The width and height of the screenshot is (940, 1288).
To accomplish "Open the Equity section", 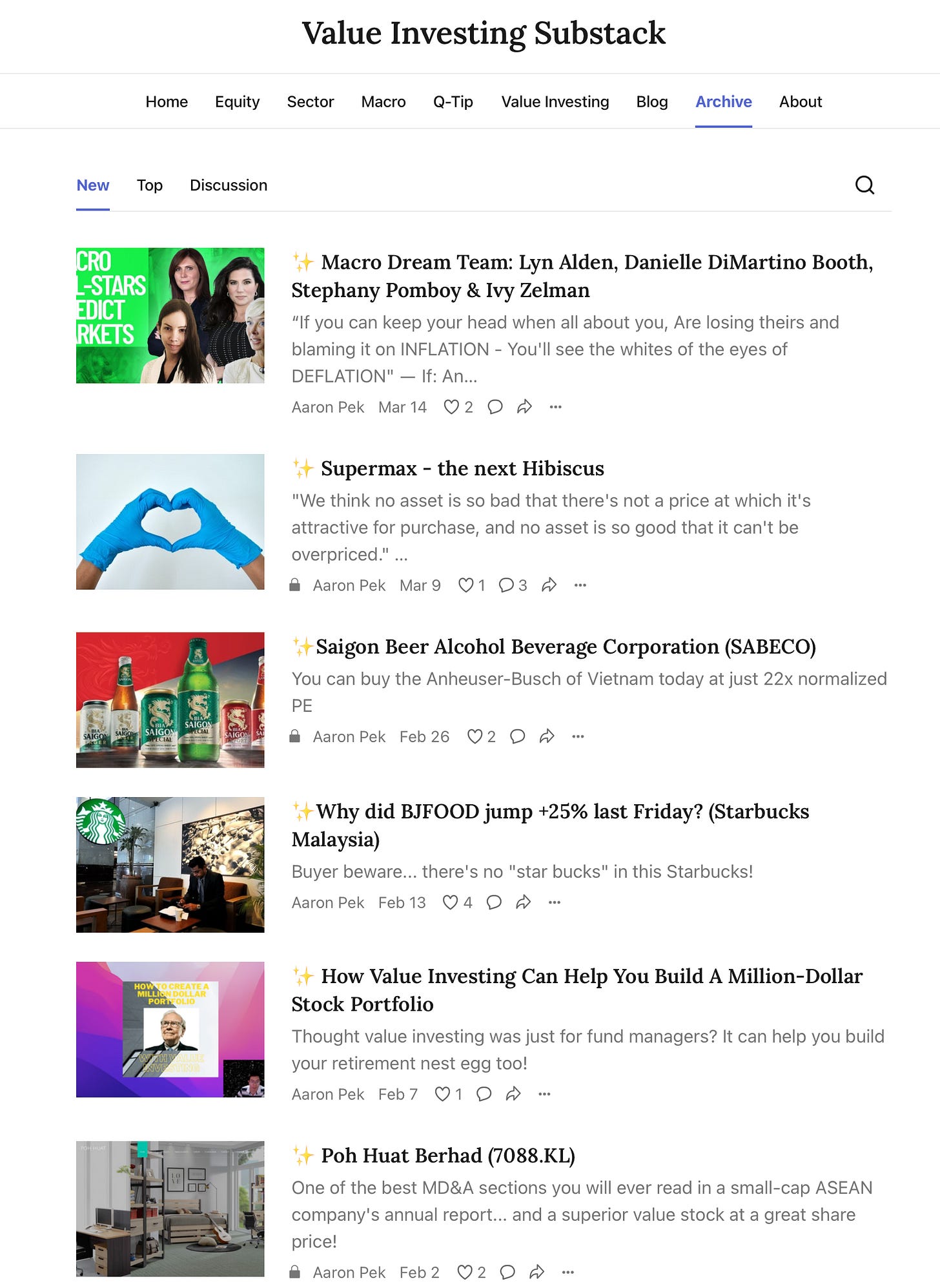I will click(238, 102).
